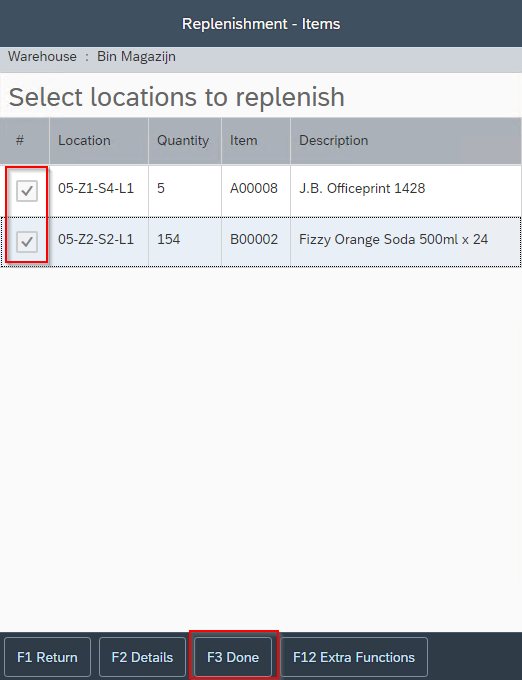Image resolution: width=522 pixels, height=680 pixels.
Task: Uncheck the checkbox for location 05-Z1-S4-L1
Action: click(27, 191)
